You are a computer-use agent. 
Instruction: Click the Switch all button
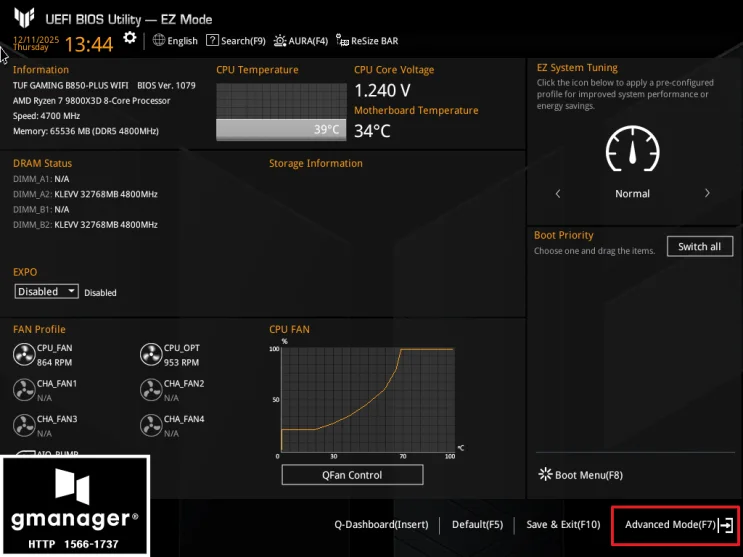pyautogui.click(x=700, y=247)
